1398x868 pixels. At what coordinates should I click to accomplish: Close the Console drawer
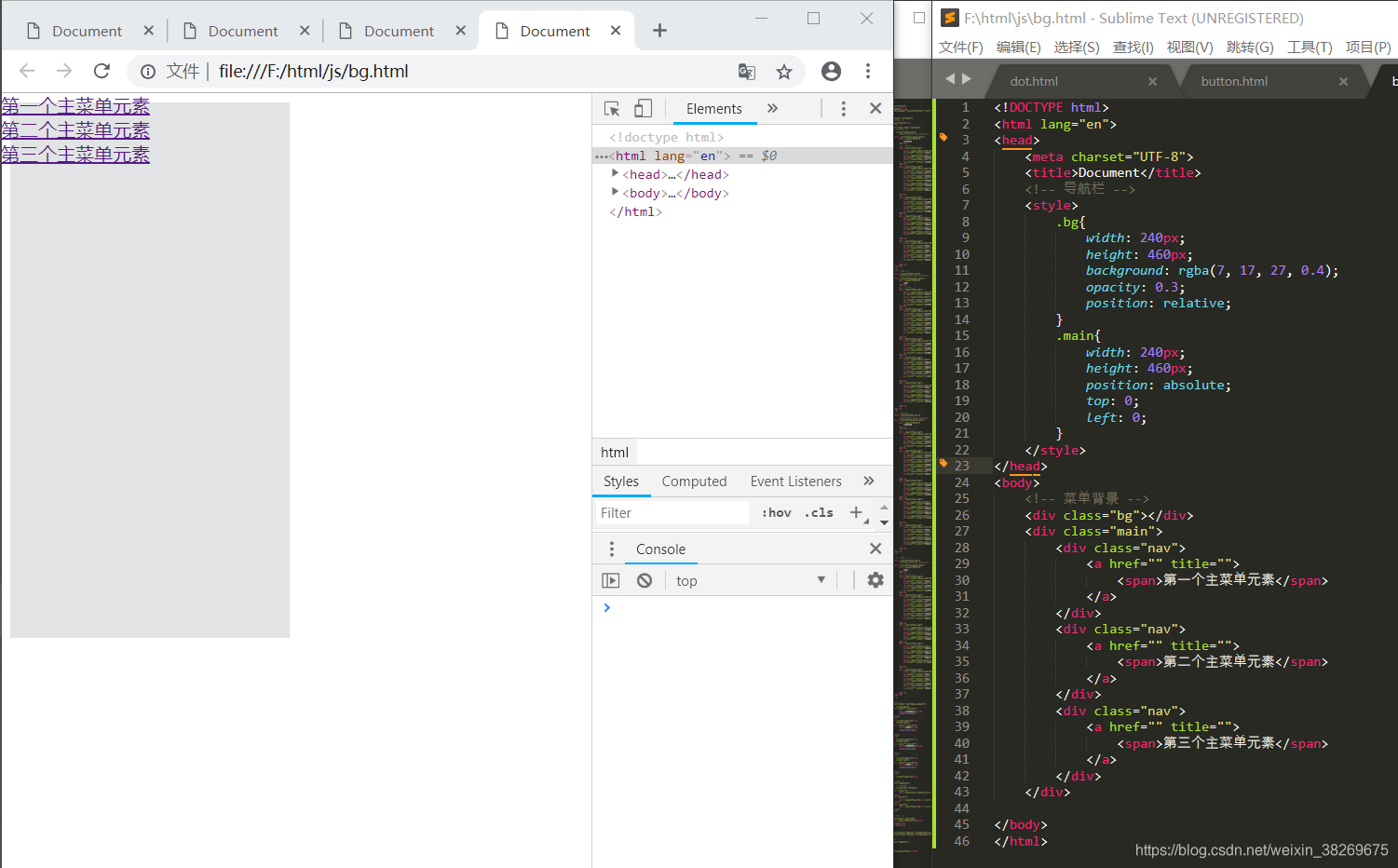(x=875, y=549)
